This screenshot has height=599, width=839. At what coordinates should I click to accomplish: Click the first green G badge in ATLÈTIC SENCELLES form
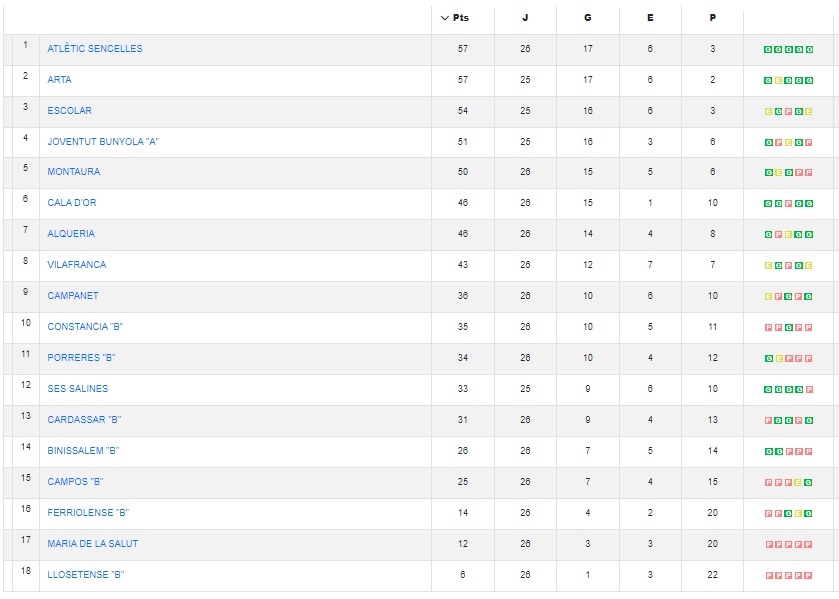click(x=768, y=49)
